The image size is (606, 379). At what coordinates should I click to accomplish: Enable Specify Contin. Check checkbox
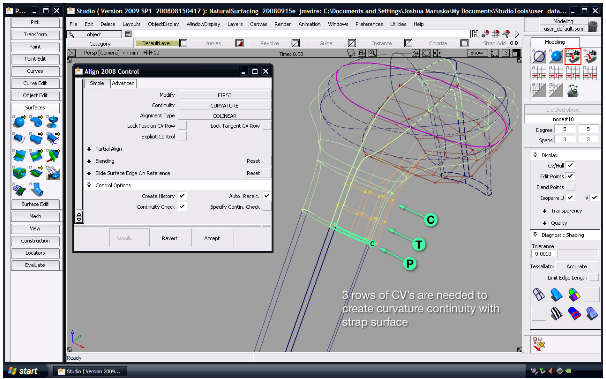[267, 207]
